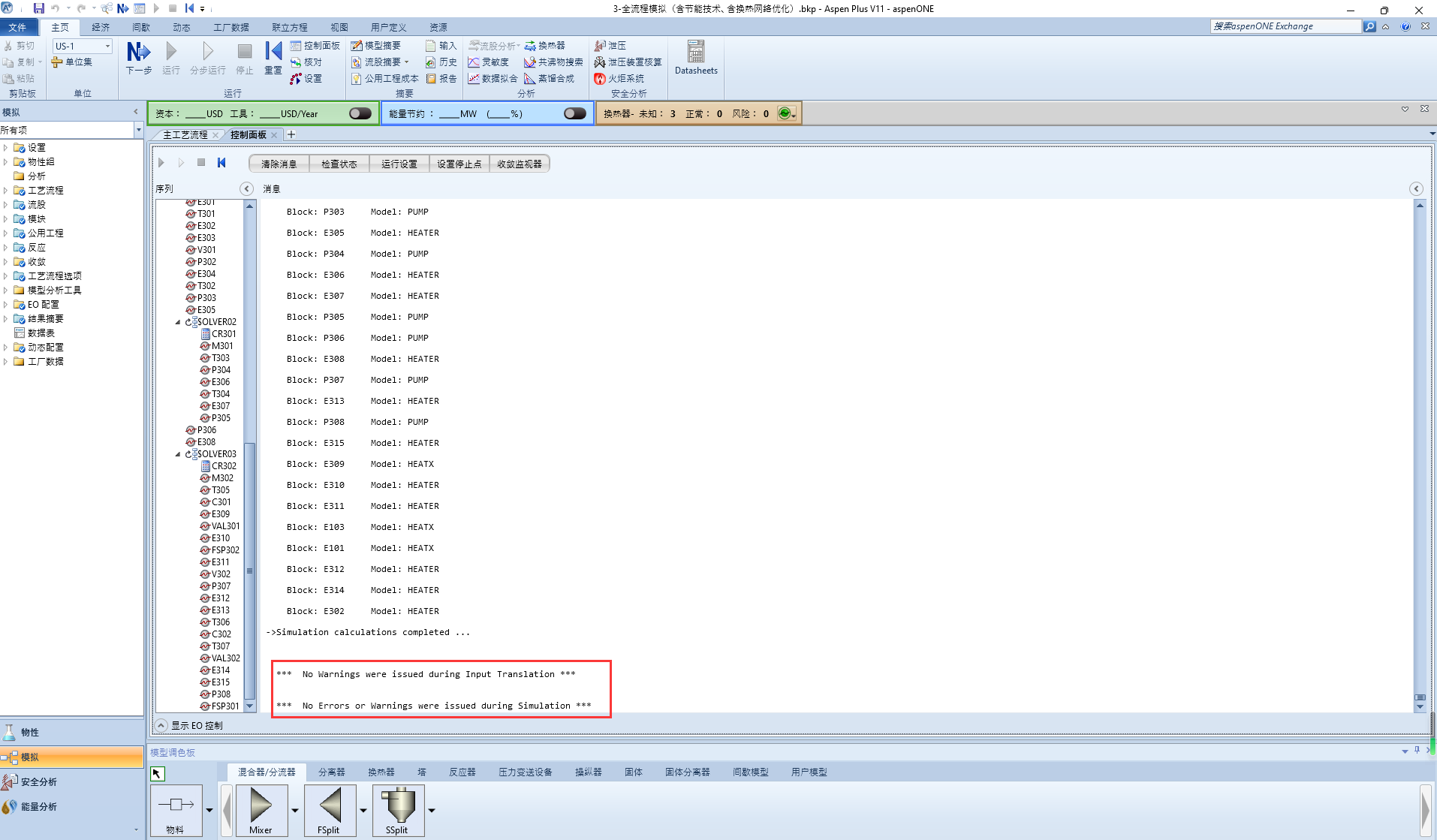Click the control panel rewind/reset icon
Image resolution: width=1437 pixels, height=840 pixels.
tap(221, 163)
